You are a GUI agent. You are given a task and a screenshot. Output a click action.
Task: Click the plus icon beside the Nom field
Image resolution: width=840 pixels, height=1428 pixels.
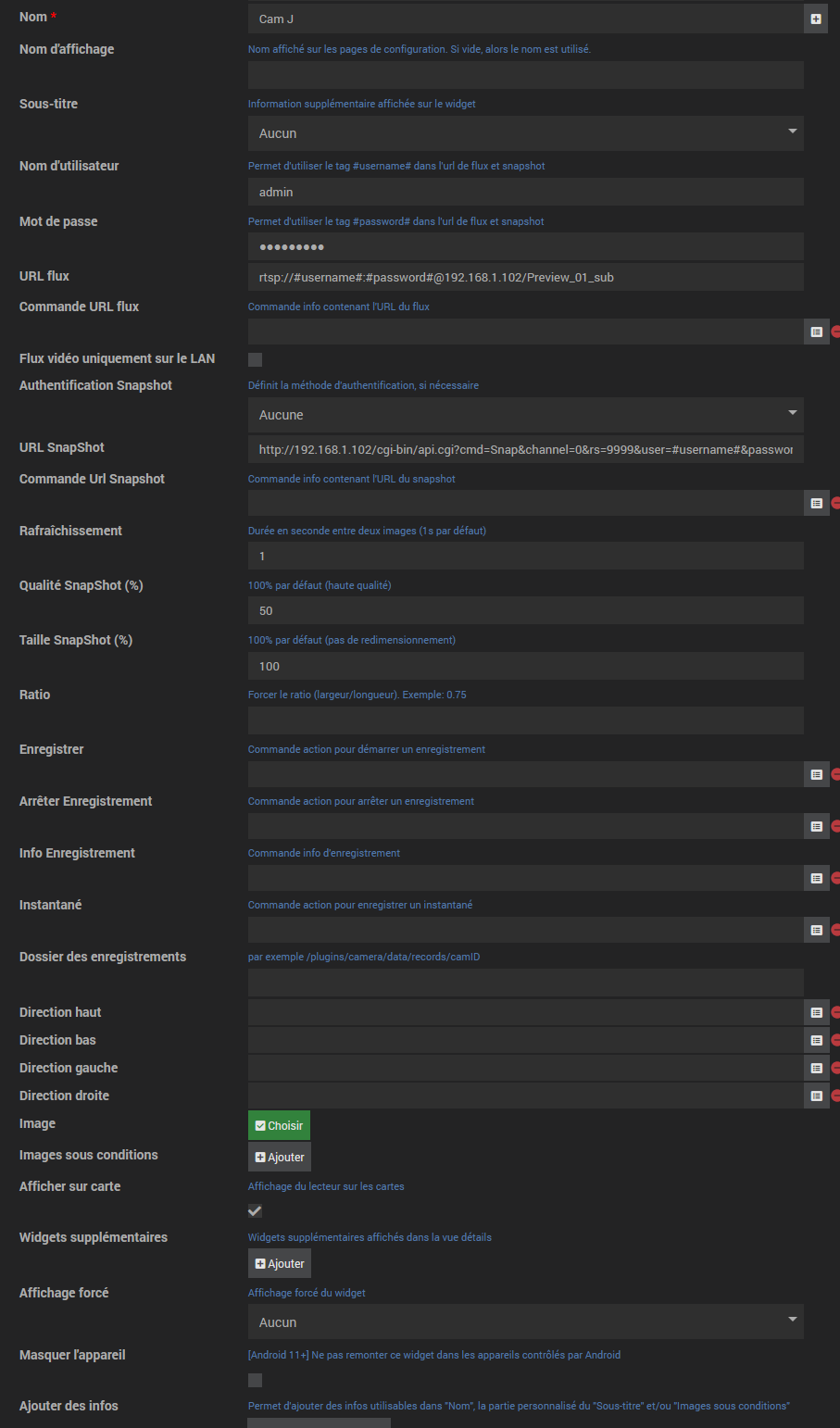pos(816,19)
